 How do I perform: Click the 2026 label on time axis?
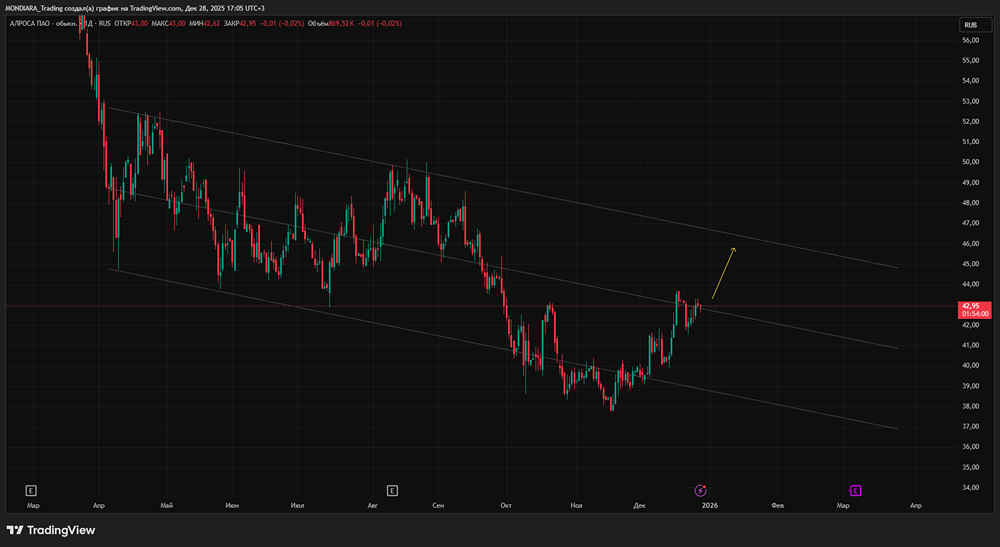709,506
